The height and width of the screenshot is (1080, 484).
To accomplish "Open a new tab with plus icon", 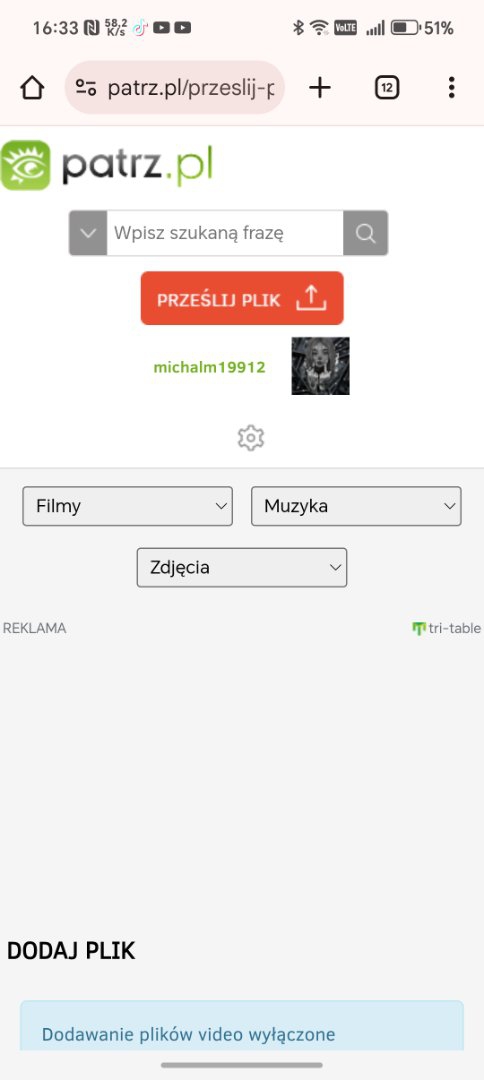I will point(319,87).
